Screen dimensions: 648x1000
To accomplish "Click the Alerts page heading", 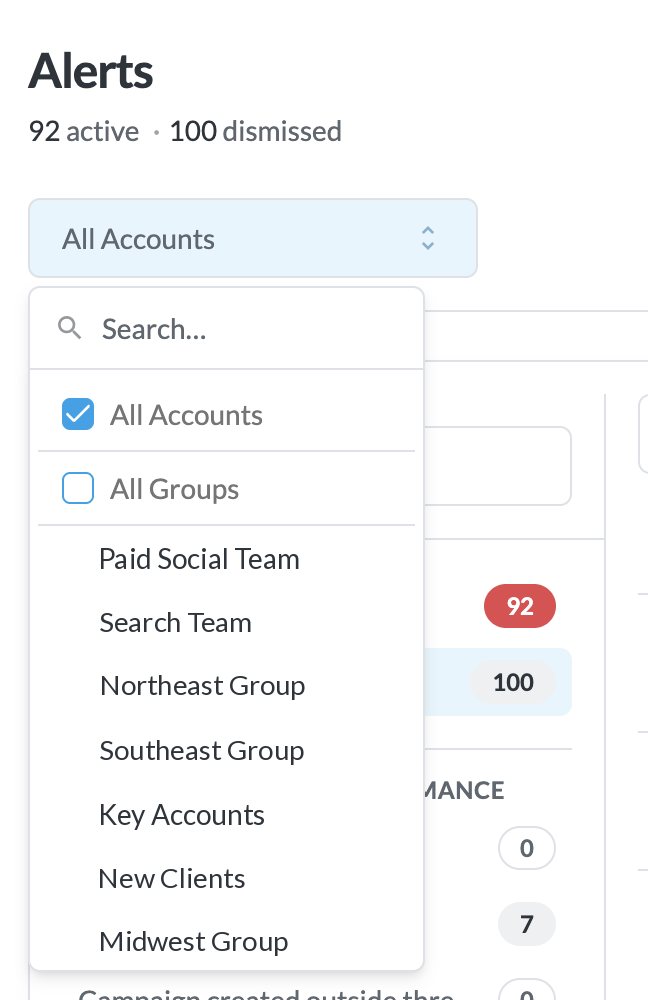I will (x=91, y=71).
